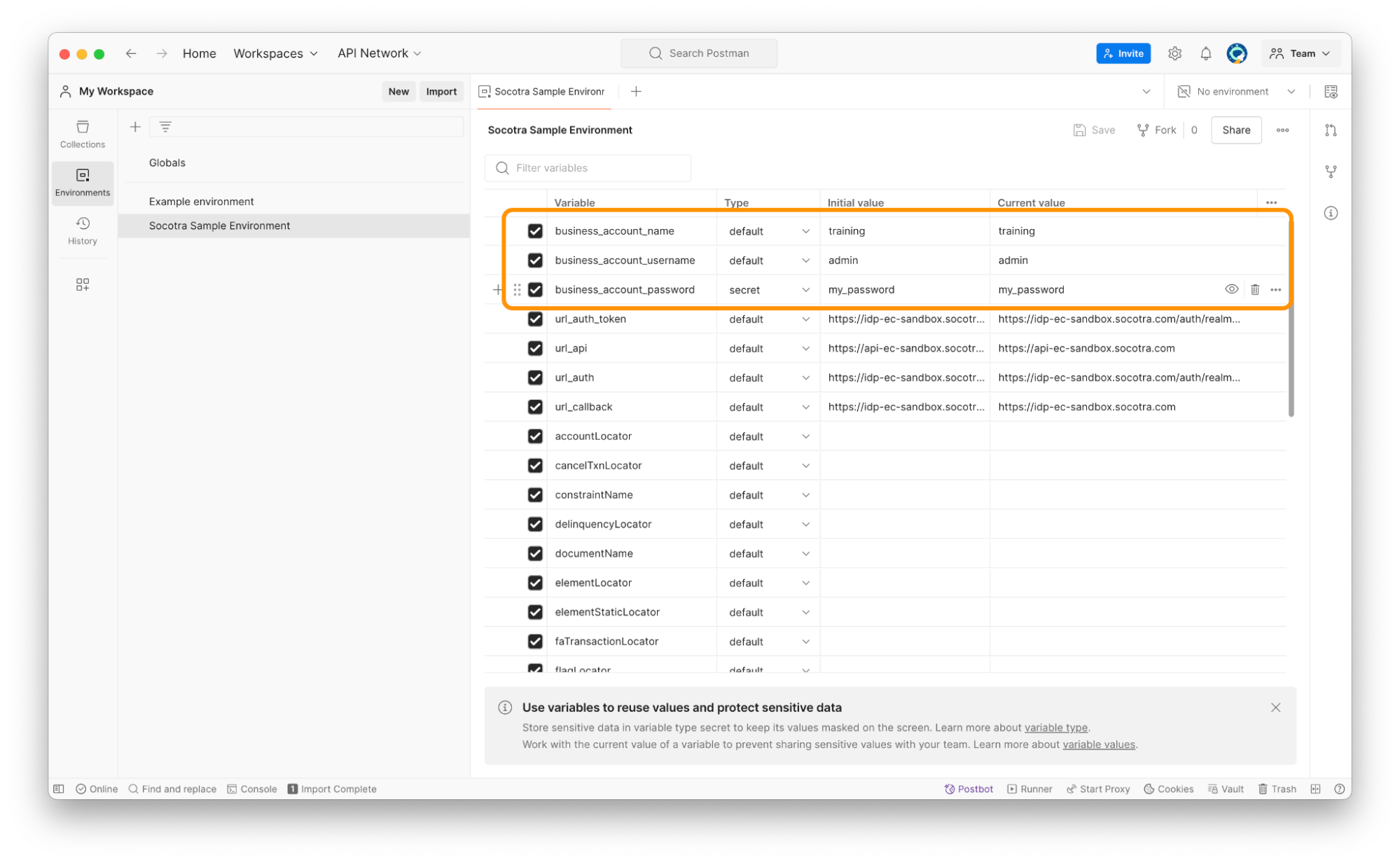The height and width of the screenshot is (863, 1400).
Task: Open the Collections sidebar panel
Action: pos(83,133)
